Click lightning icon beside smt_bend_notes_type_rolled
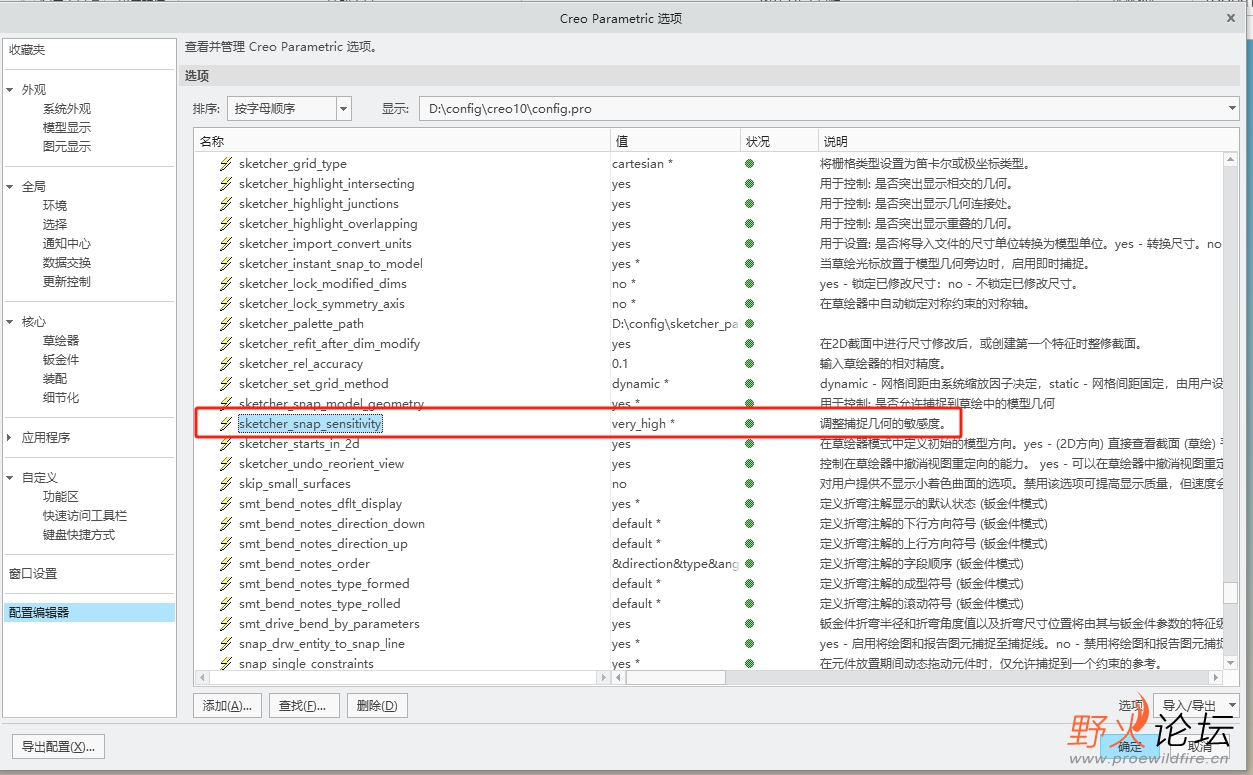Screen dimensions: 1253x775 coord(226,604)
